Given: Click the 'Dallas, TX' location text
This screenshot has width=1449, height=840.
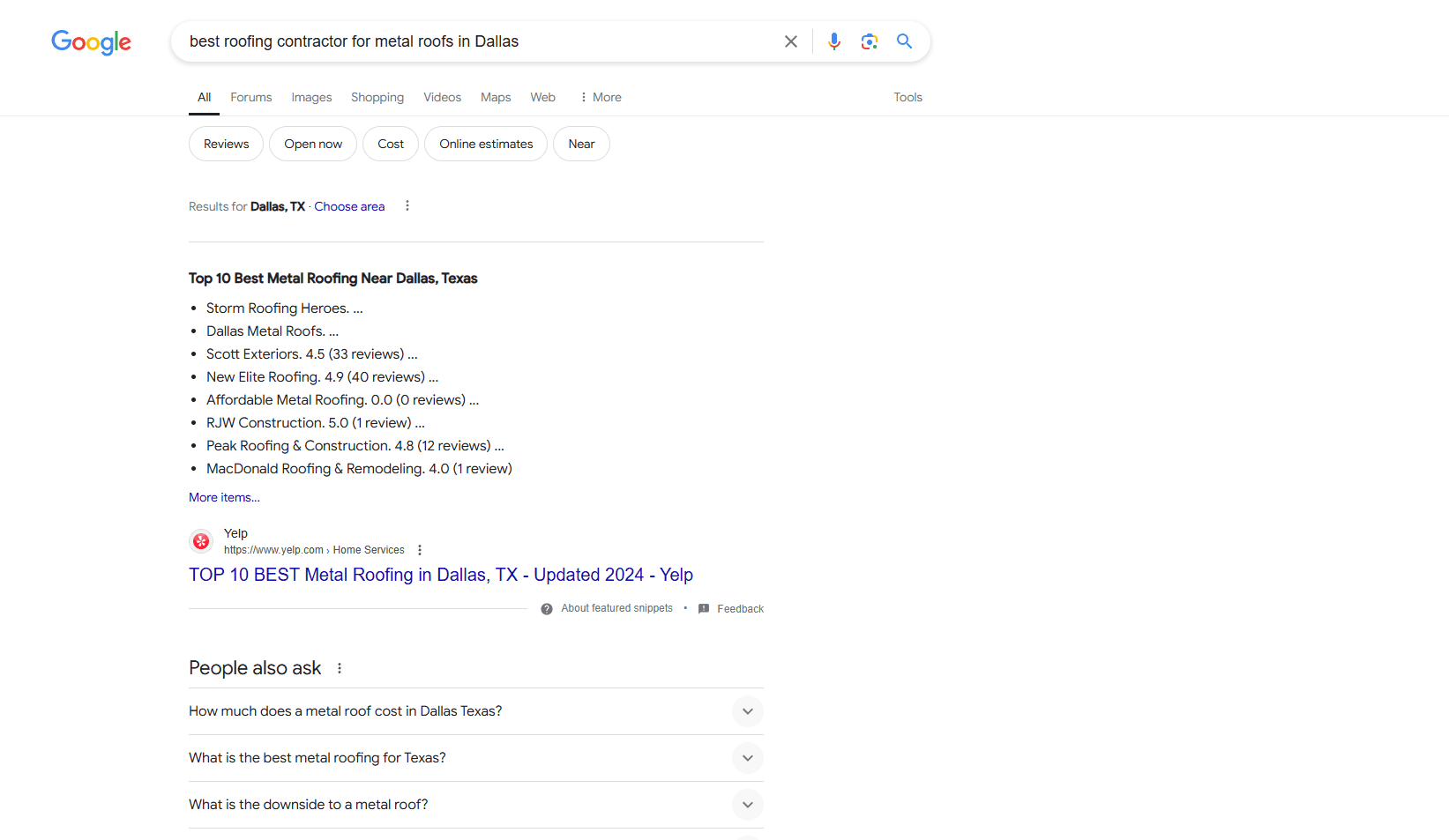Looking at the screenshot, I should click(278, 206).
